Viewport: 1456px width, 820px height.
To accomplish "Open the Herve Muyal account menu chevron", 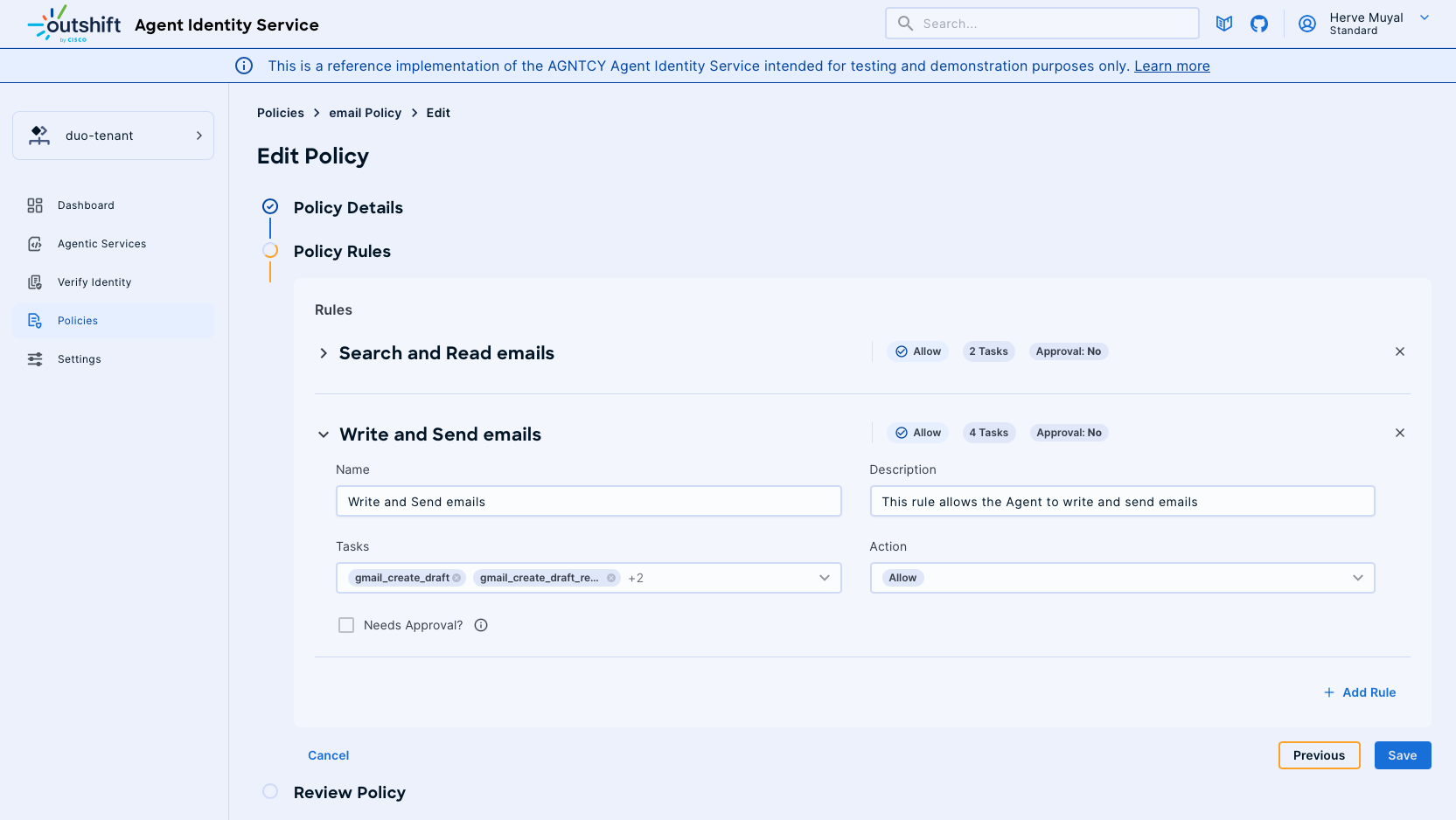I will coord(1425,17).
